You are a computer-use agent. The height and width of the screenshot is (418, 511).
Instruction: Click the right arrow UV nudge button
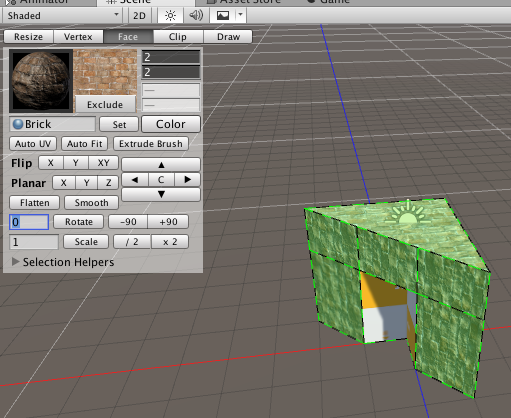pos(187,180)
